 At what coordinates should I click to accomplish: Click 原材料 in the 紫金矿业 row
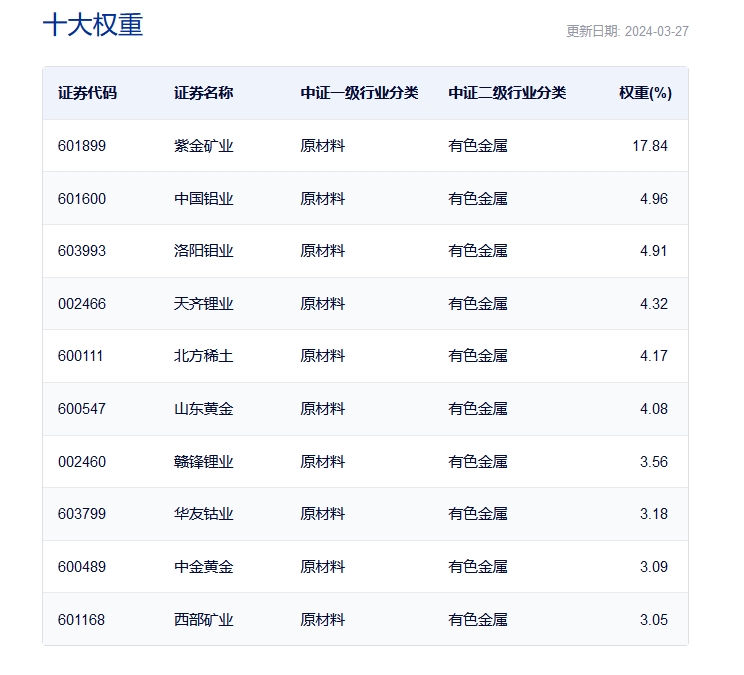click(323, 146)
